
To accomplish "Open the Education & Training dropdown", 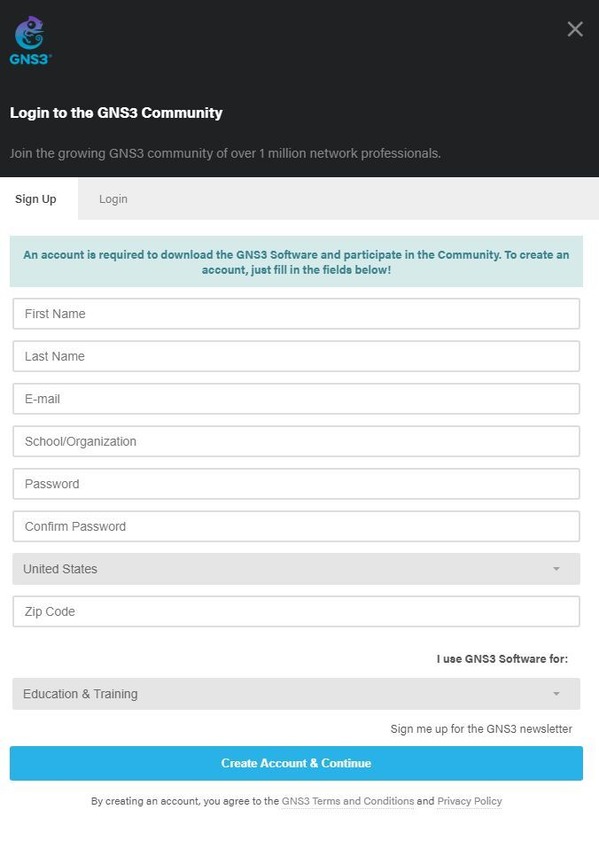I will click(x=296, y=694).
